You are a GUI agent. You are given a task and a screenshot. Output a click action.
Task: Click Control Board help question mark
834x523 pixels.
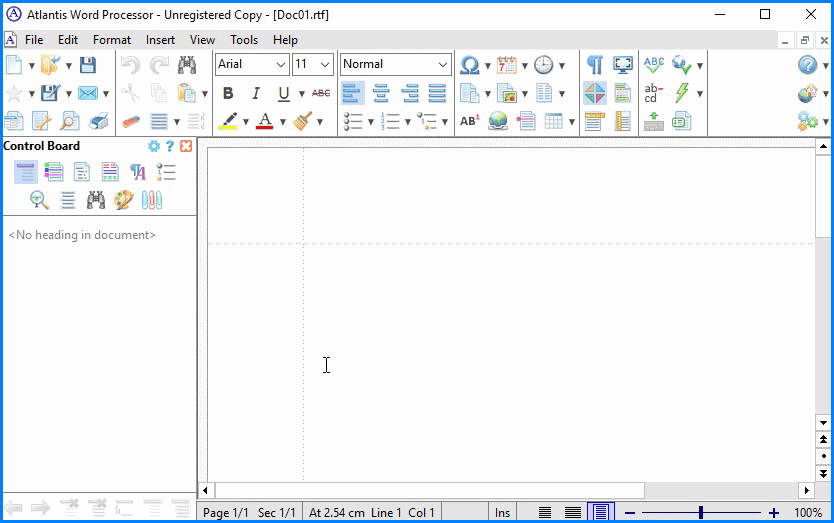[170, 146]
